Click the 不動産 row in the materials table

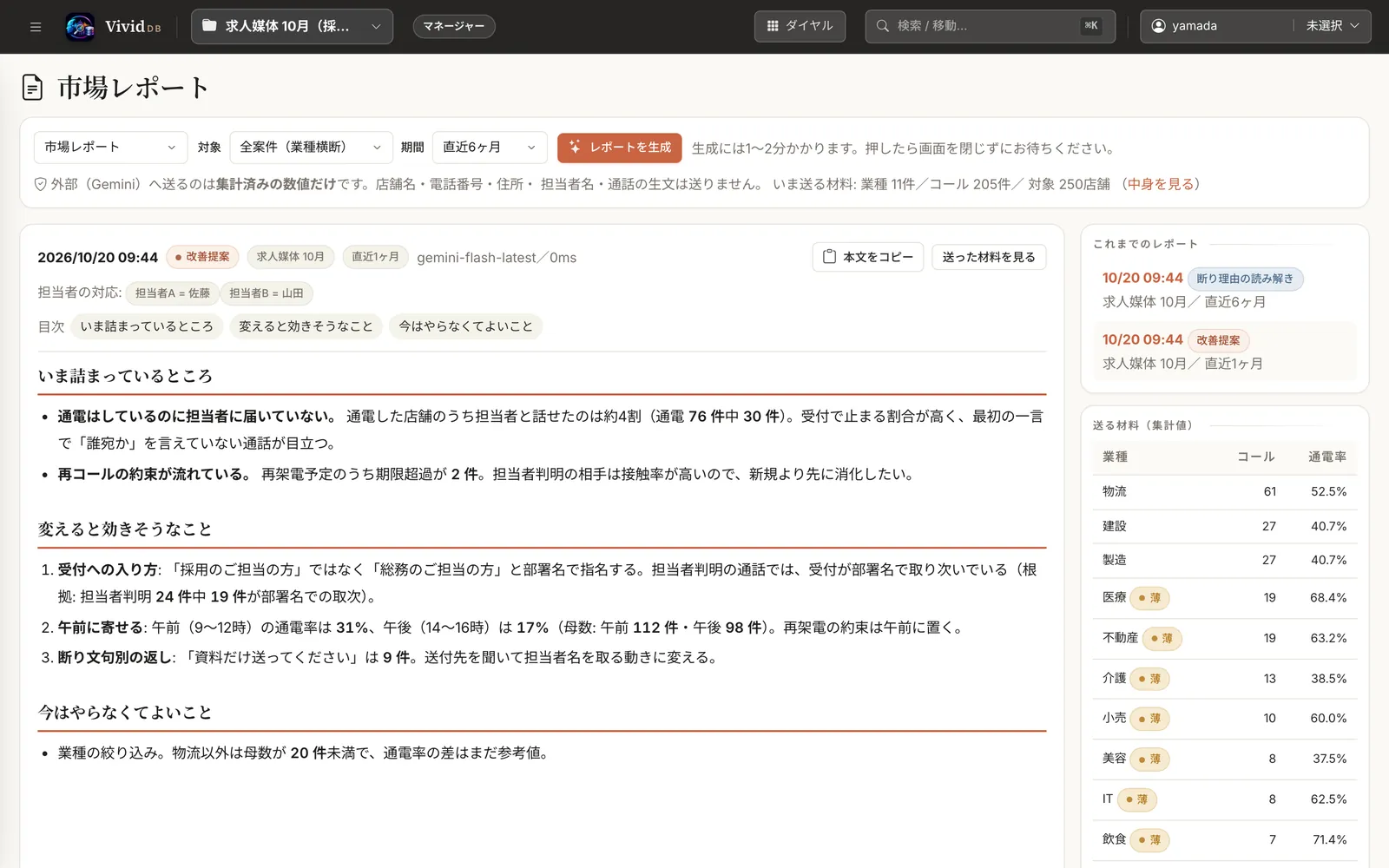pos(1224,638)
